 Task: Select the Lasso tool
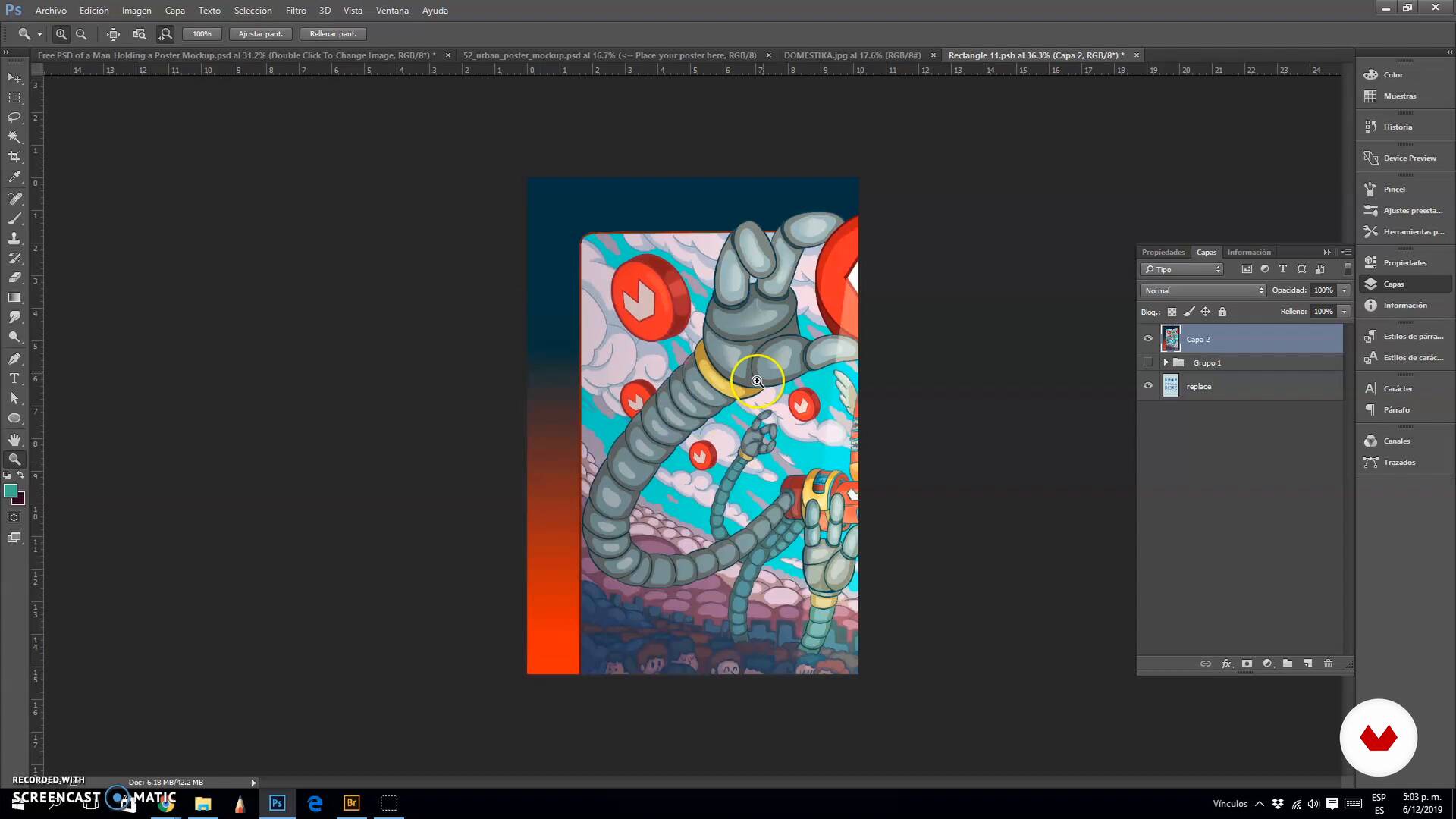coord(14,118)
